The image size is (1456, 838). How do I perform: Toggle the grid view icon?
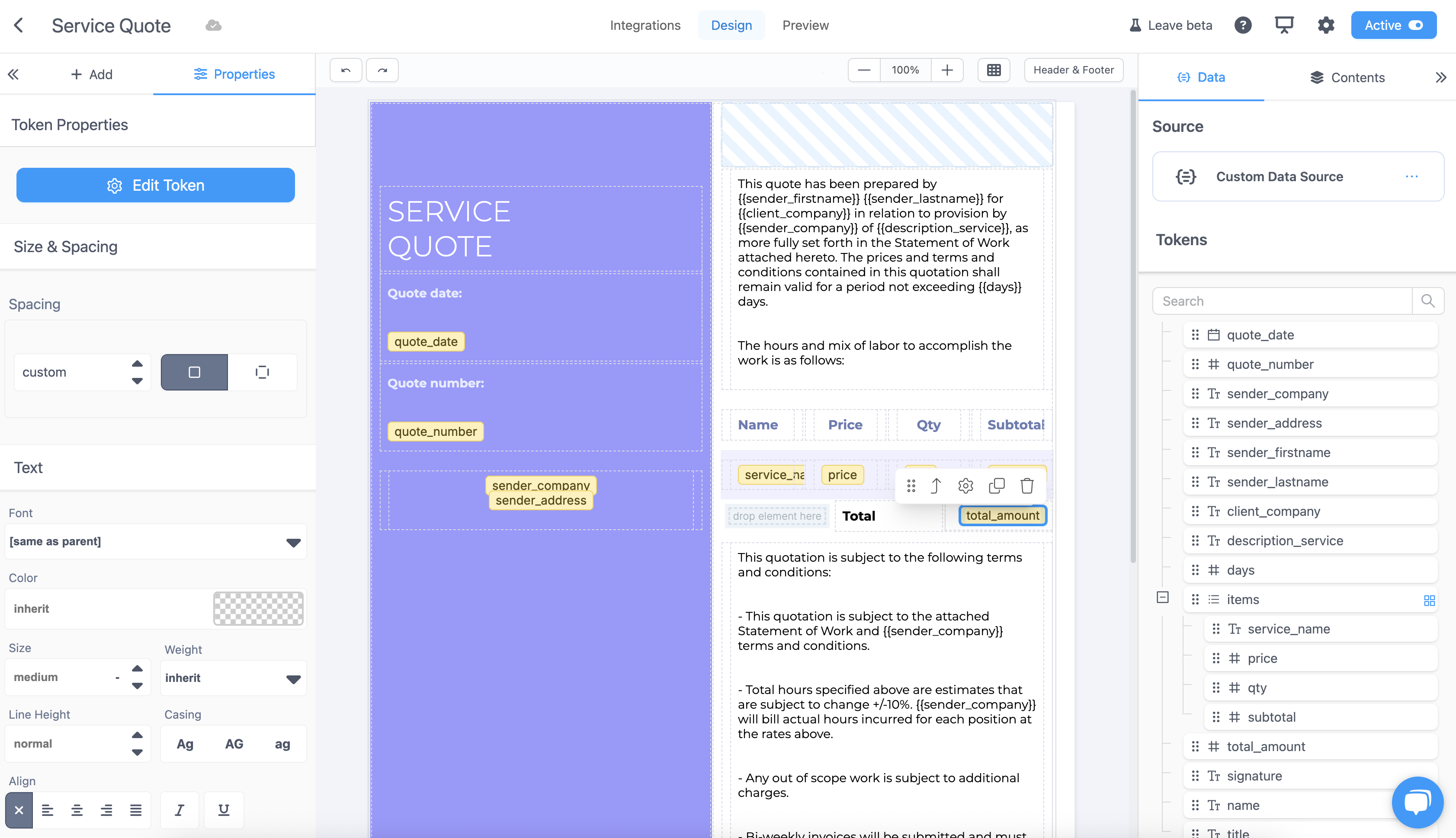[x=994, y=70]
